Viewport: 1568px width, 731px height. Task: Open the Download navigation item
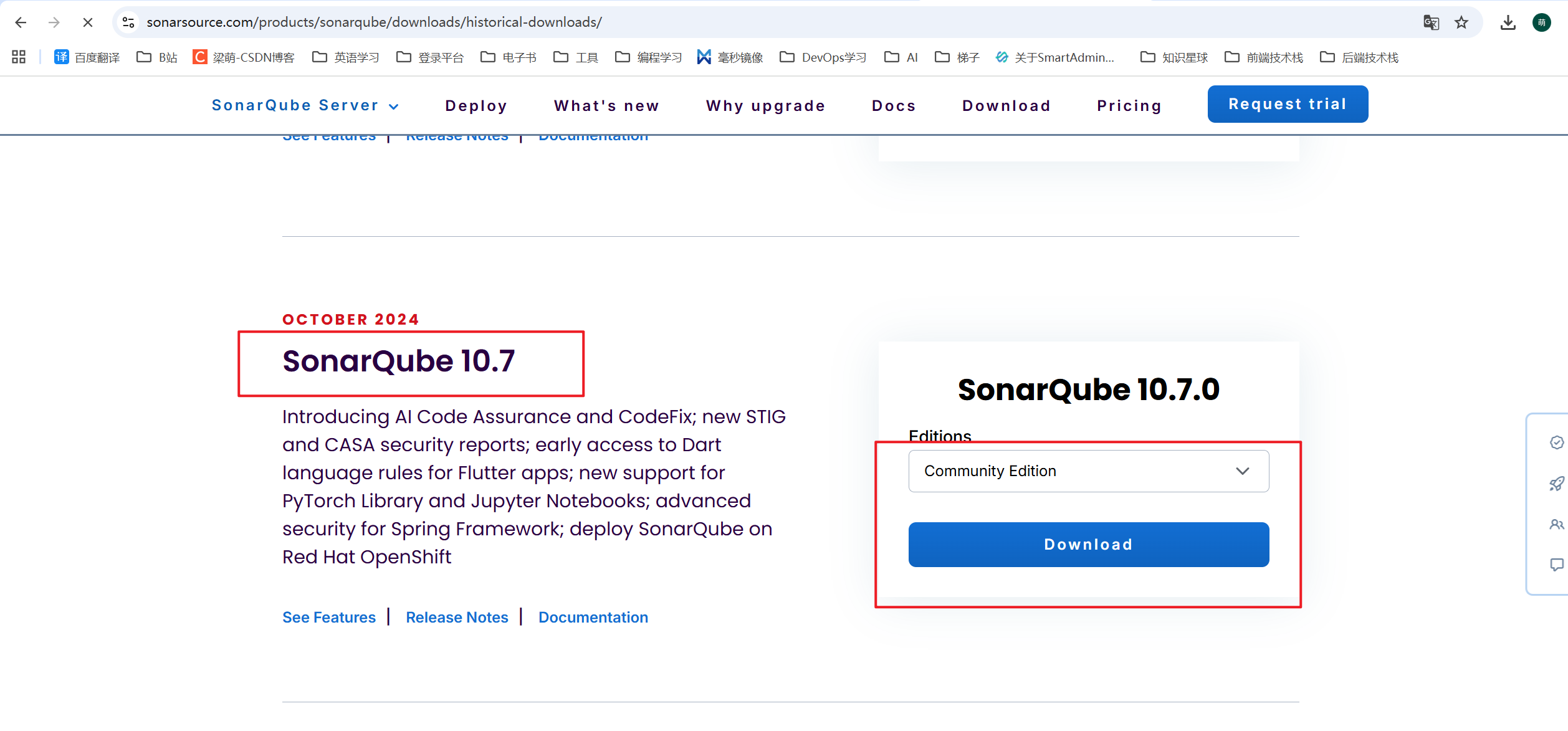click(1006, 106)
